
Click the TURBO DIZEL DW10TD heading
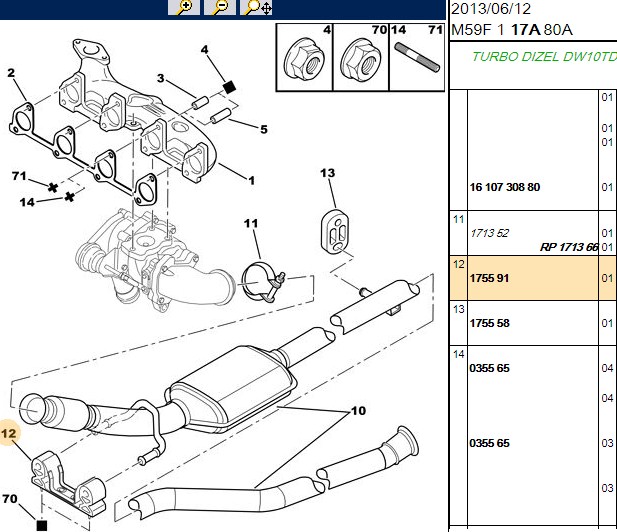point(544,57)
